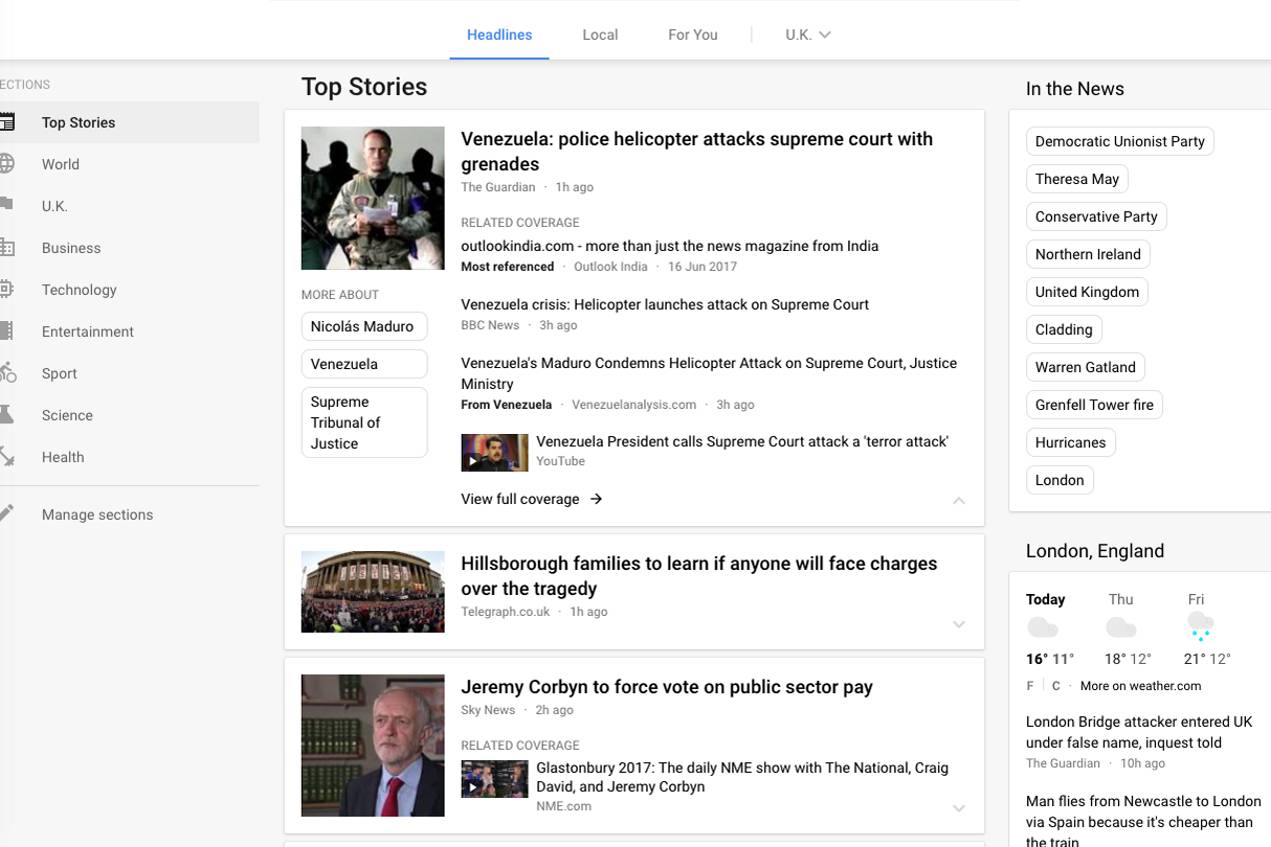
Task: Open the More on weather.com link
Action: [x=1140, y=685]
